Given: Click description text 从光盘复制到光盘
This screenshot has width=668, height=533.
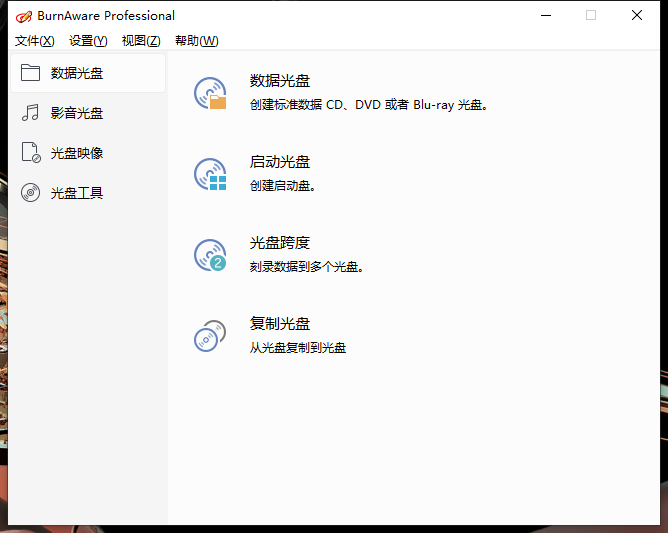Looking at the screenshot, I should coord(298,348).
